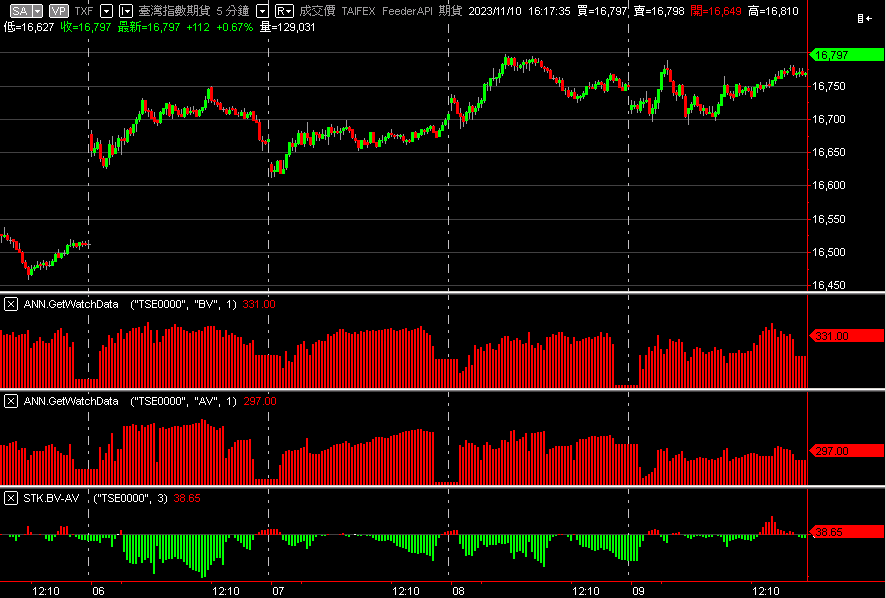
Task: Click the TXF symbol label
Action: [x=84, y=11]
